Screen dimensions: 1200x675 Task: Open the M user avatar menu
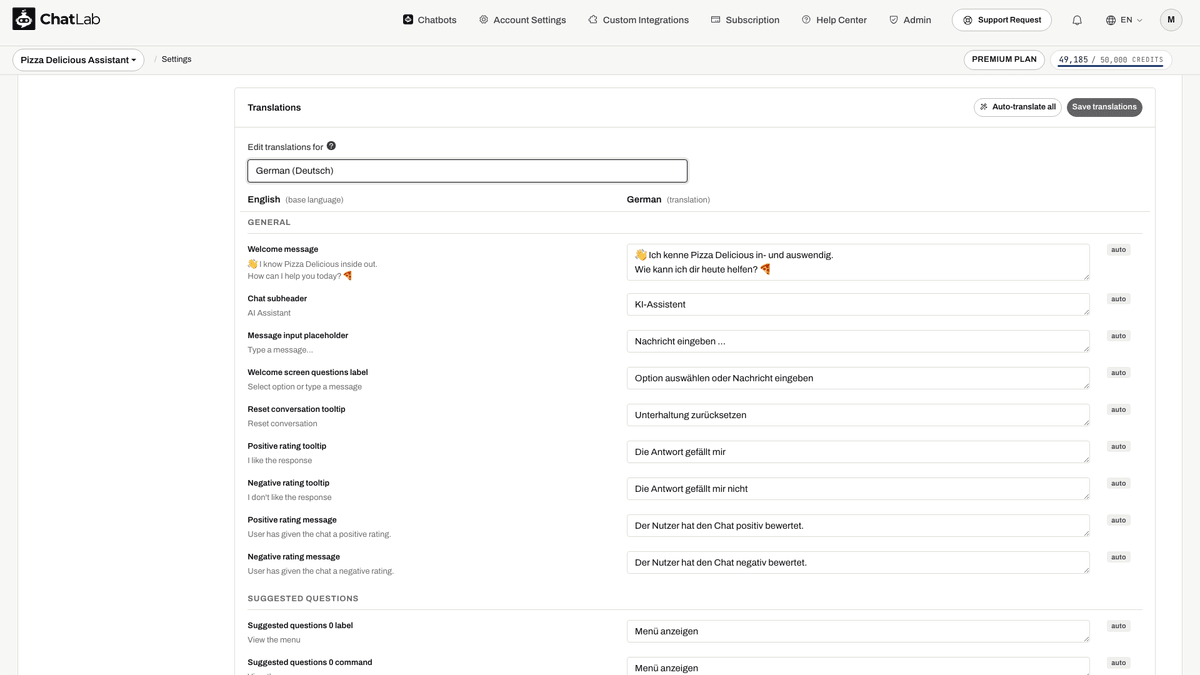[x=1171, y=20]
